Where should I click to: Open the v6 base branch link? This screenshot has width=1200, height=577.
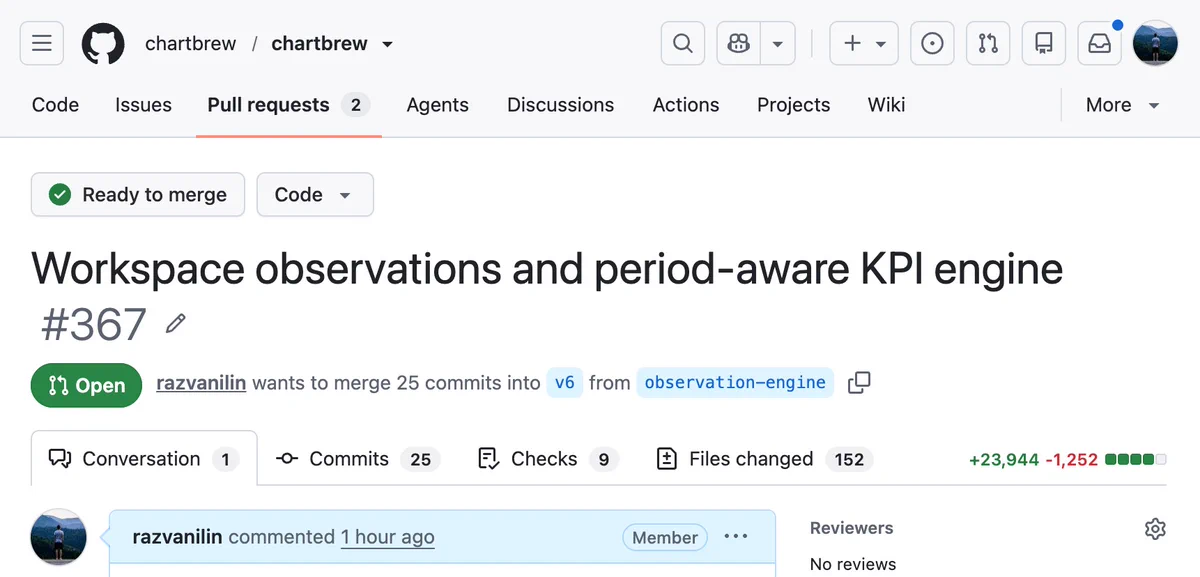point(564,383)
